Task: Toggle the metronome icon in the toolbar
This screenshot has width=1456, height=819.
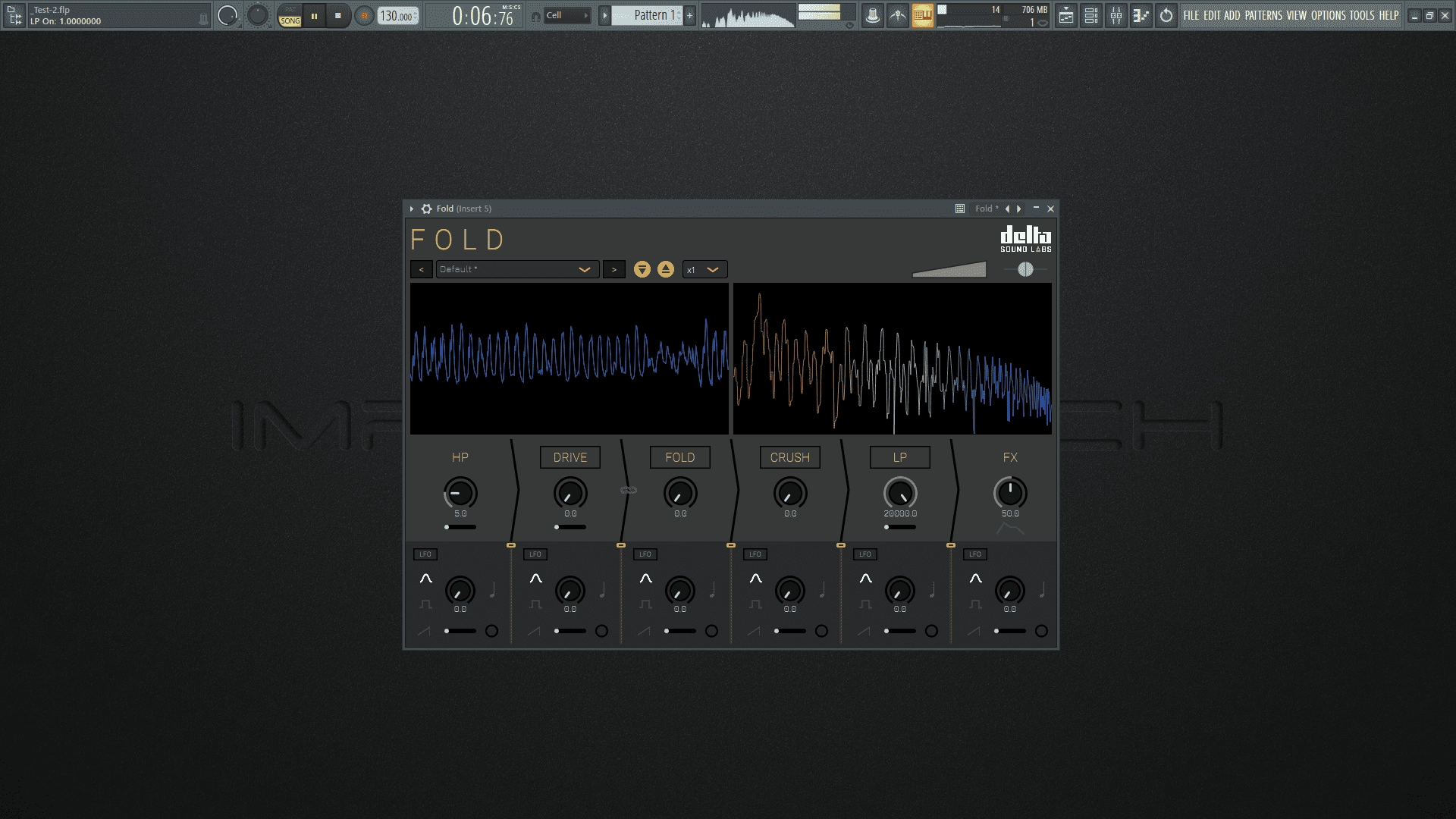Action: coord(873,15)
